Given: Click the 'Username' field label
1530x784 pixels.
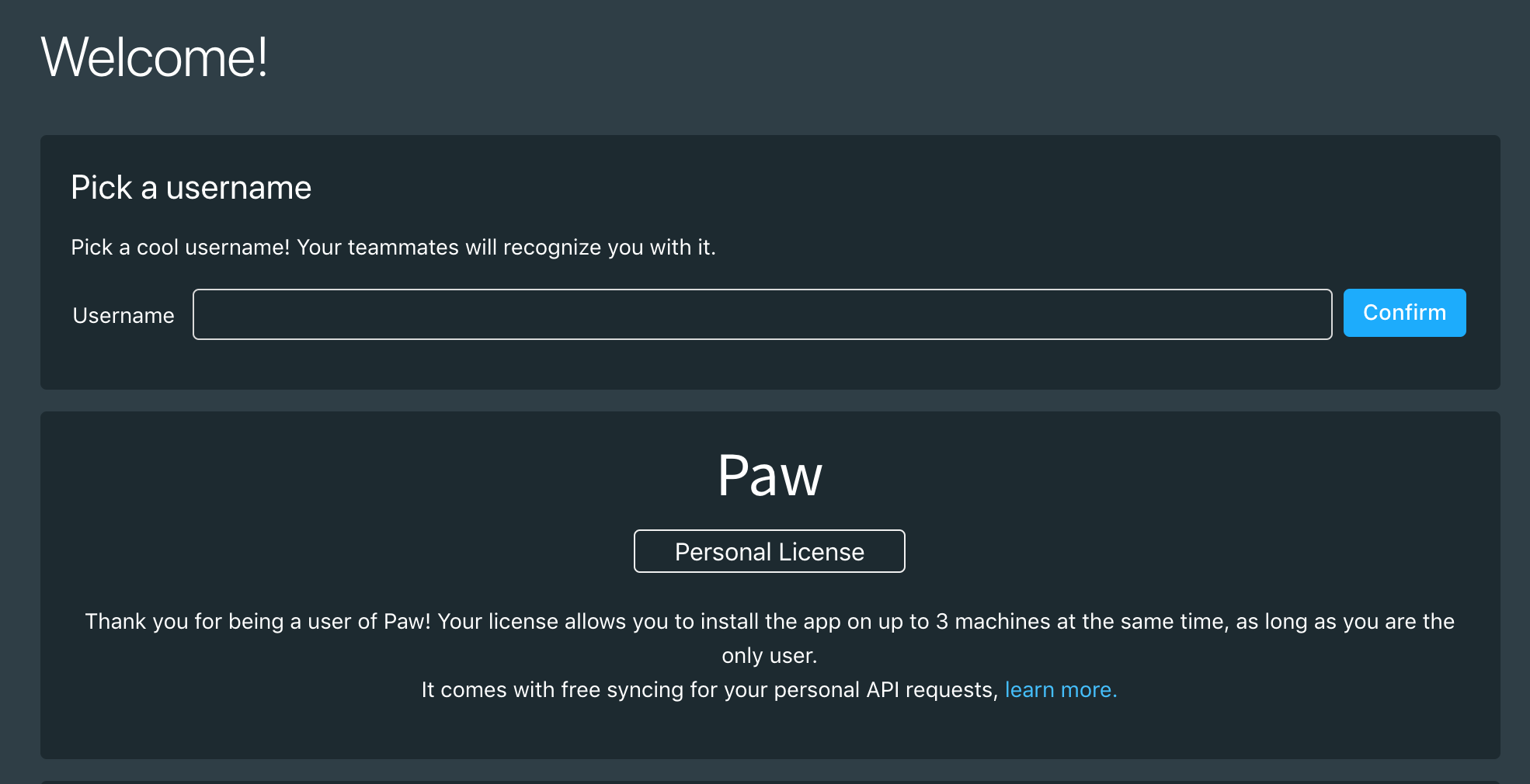Looking at the screenshot, I should (x=123, y=316).
